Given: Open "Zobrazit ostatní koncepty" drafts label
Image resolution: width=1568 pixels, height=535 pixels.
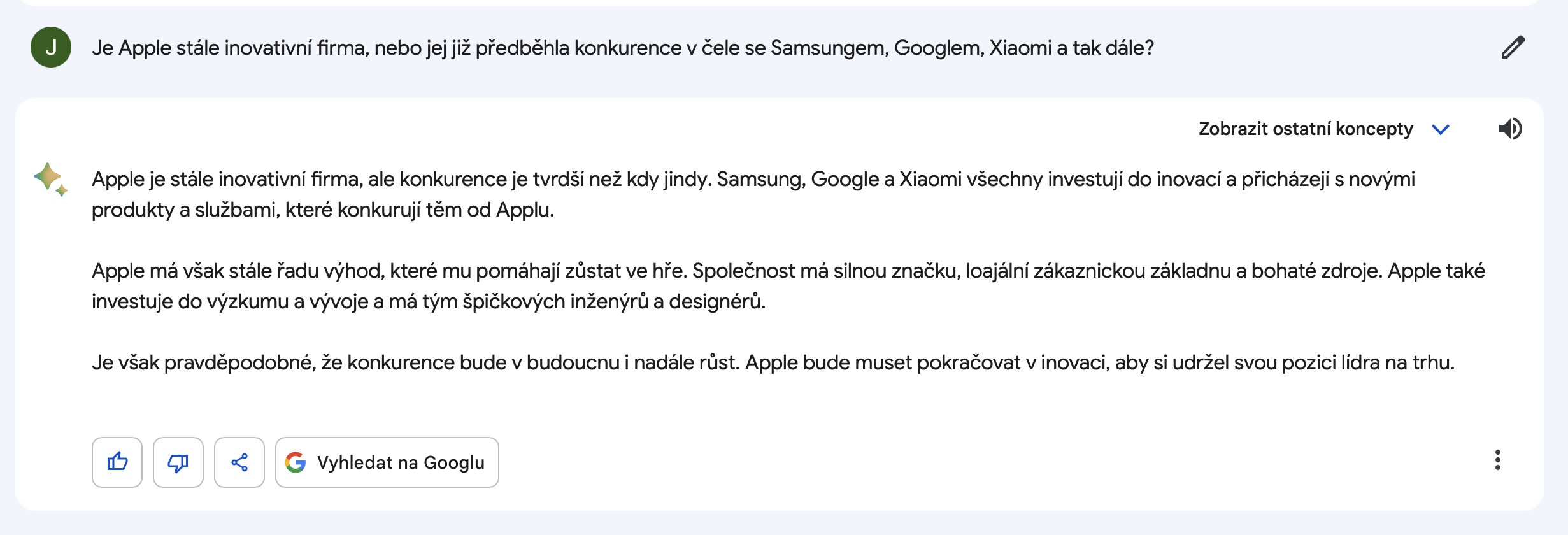Looking at the screenshot, I should click(x=1305, y=129).
